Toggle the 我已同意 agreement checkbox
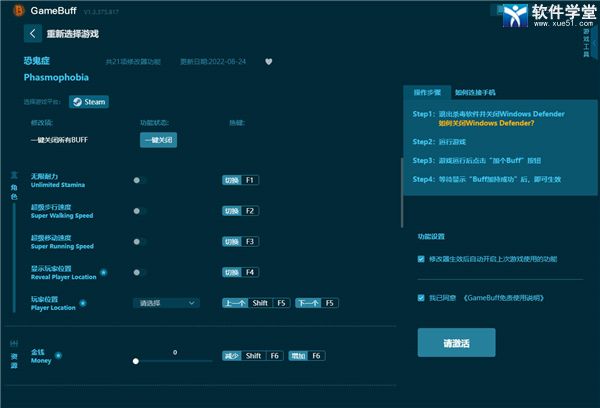The image size is (600, 408). [x=421, y=297]
